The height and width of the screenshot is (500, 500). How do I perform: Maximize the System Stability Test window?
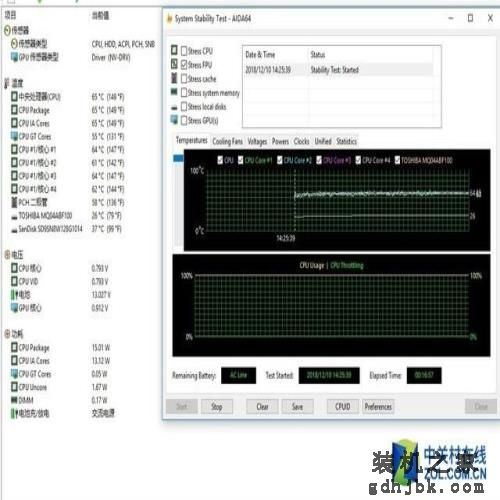click(x=470, y=18)
